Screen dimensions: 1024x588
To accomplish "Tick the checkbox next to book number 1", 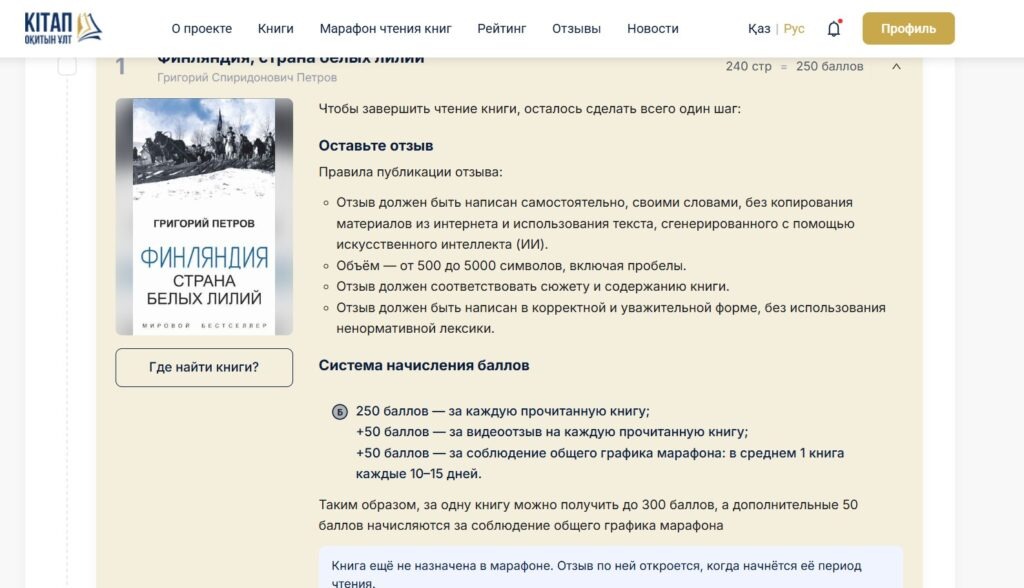I will pos(67,65).
